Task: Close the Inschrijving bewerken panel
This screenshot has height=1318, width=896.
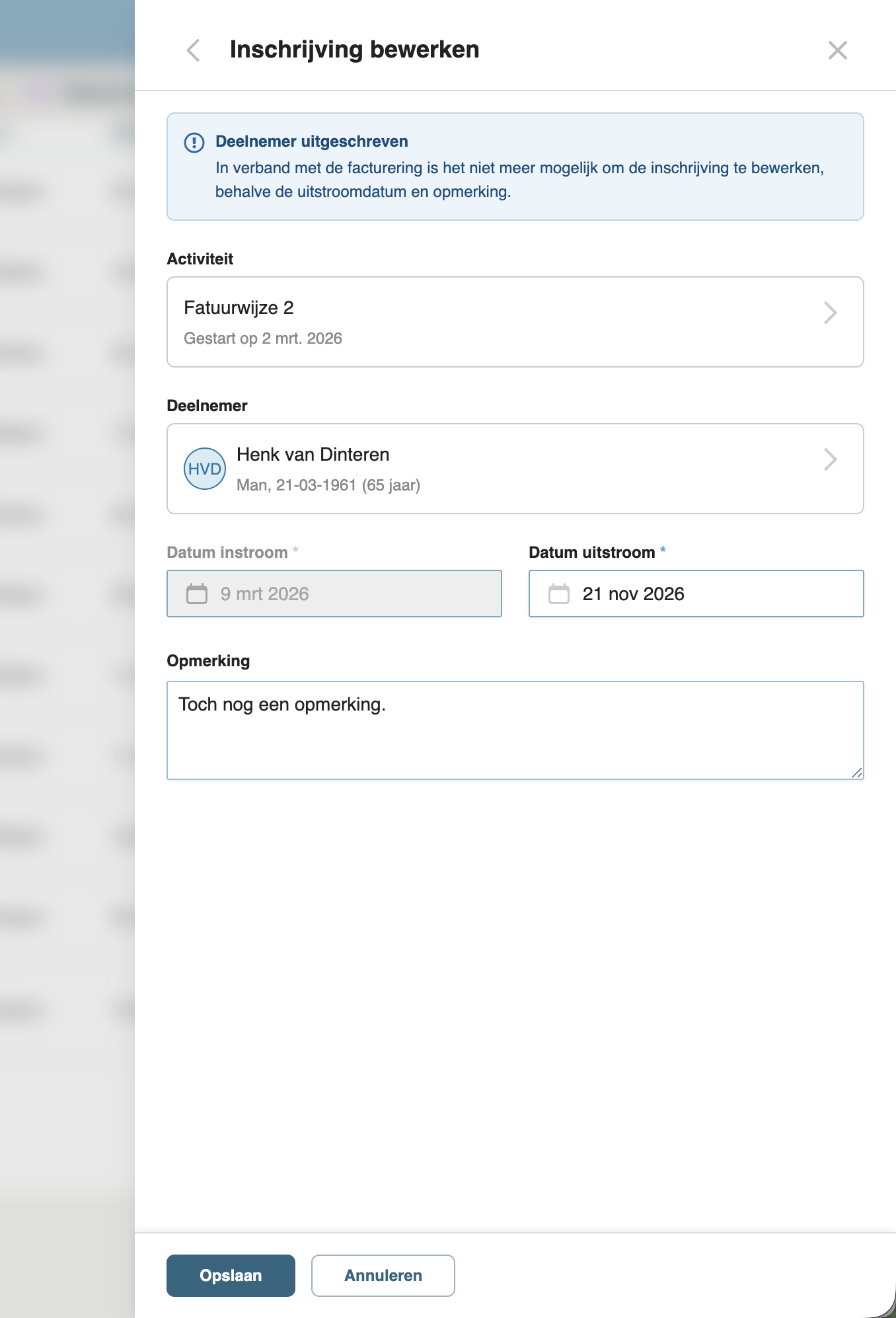Action: (x=837, y=50)
